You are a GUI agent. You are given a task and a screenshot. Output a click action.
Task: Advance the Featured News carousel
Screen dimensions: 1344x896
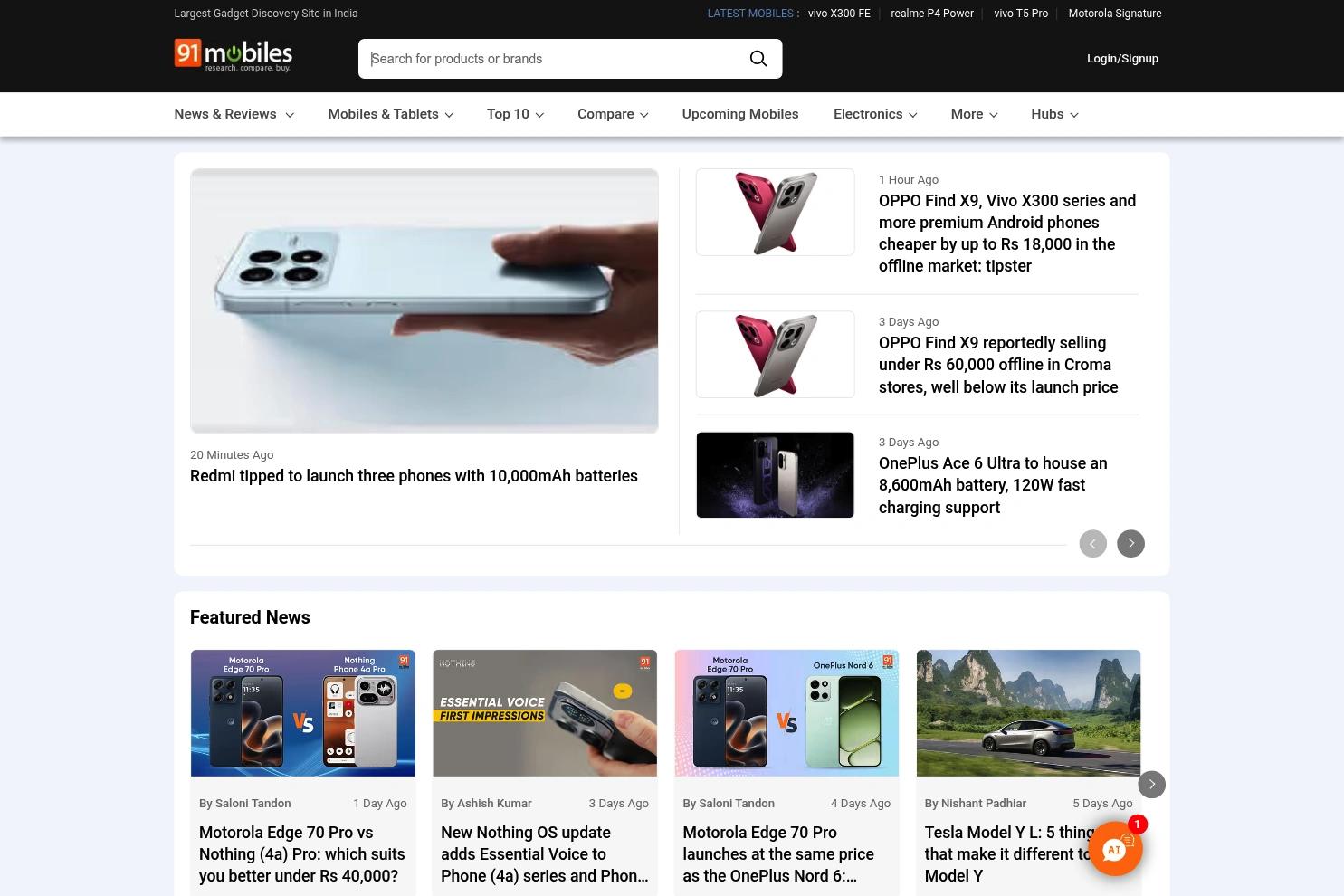[x=1151, y=784]
